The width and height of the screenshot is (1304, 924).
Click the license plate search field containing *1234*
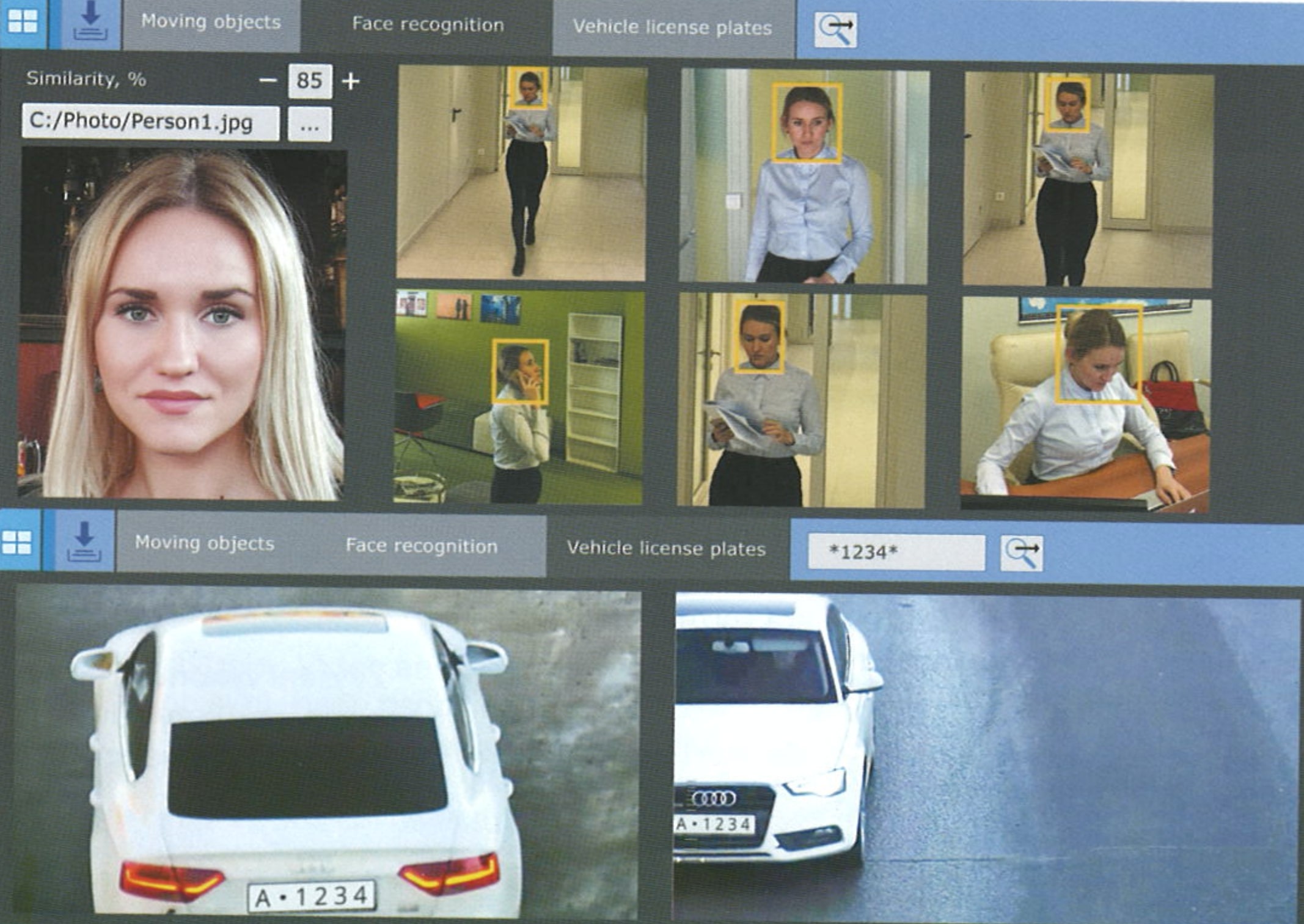click(x=896, y=552)
